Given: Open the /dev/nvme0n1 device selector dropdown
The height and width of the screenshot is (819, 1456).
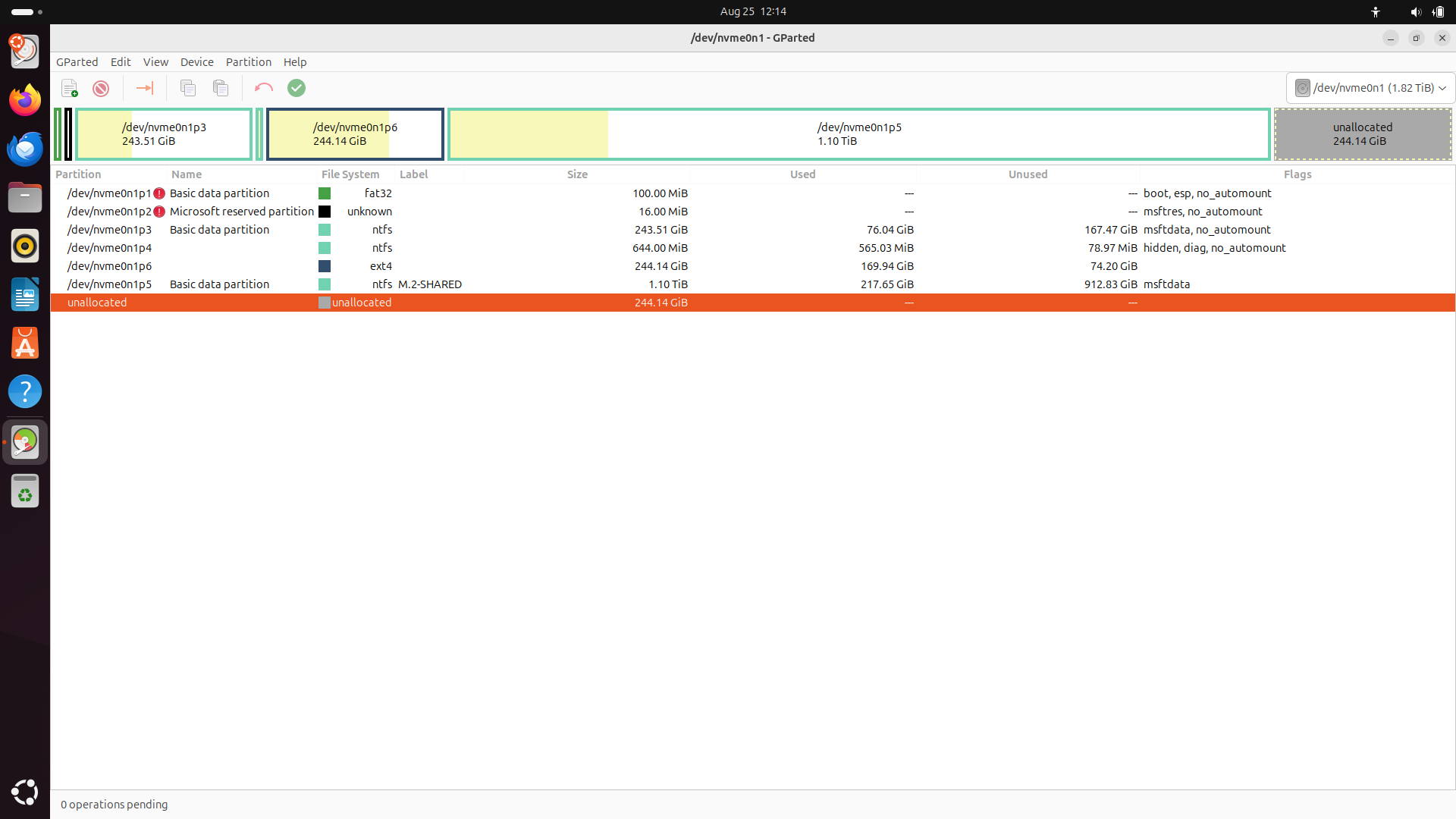Looking at the screenshot, I should point(1370,88).
